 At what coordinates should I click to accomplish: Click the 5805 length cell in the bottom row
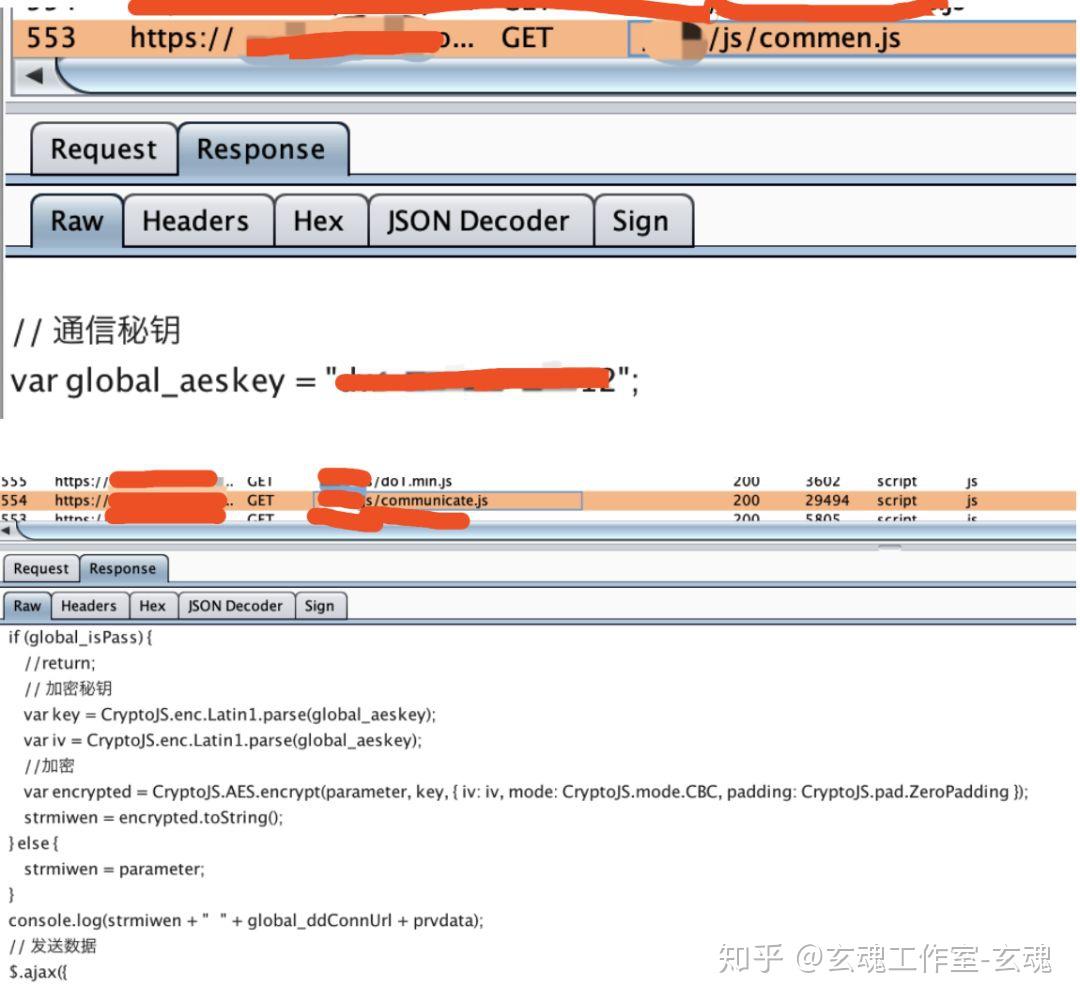[823, 517]
